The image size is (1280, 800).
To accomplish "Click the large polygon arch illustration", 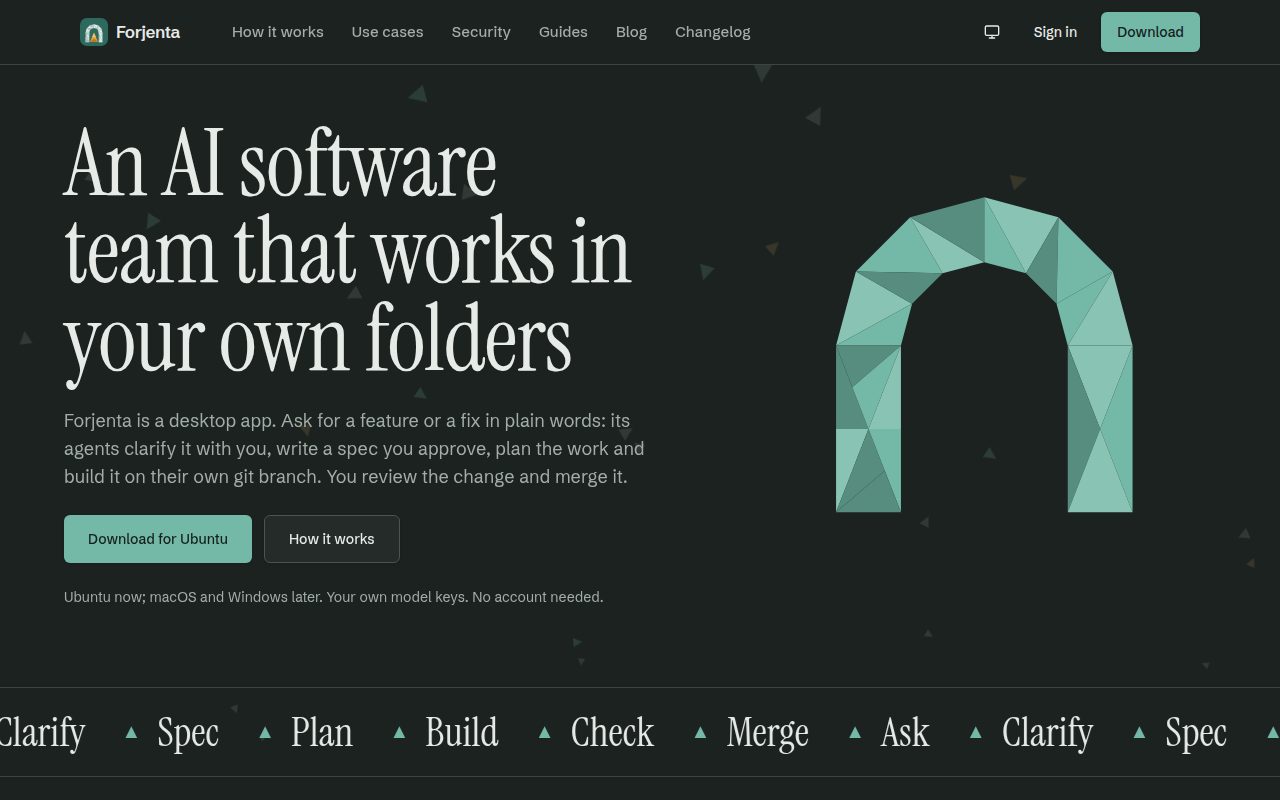I will (984, 355).
